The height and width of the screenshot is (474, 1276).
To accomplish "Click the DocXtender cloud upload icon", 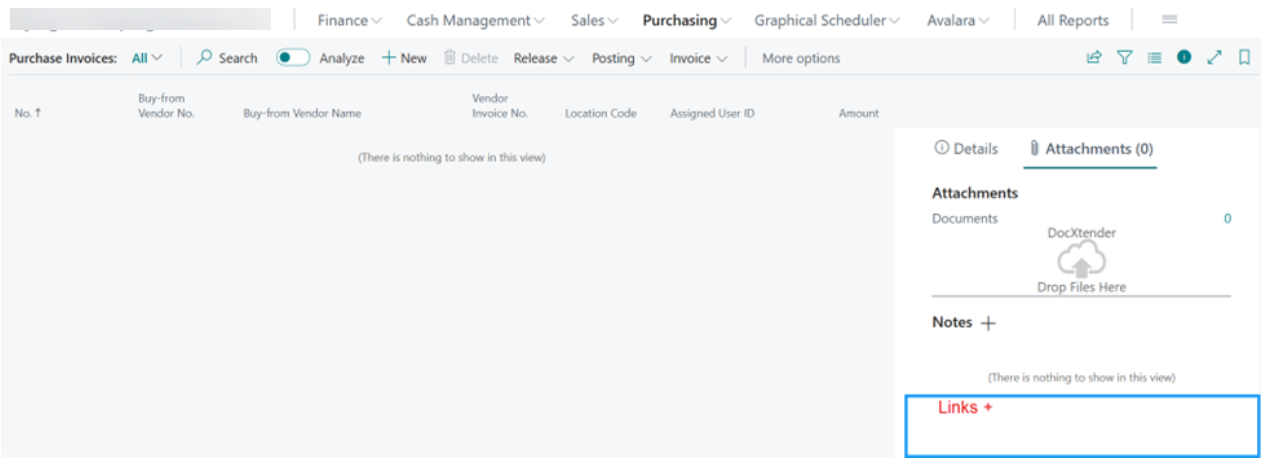I will coord(1081,261).
